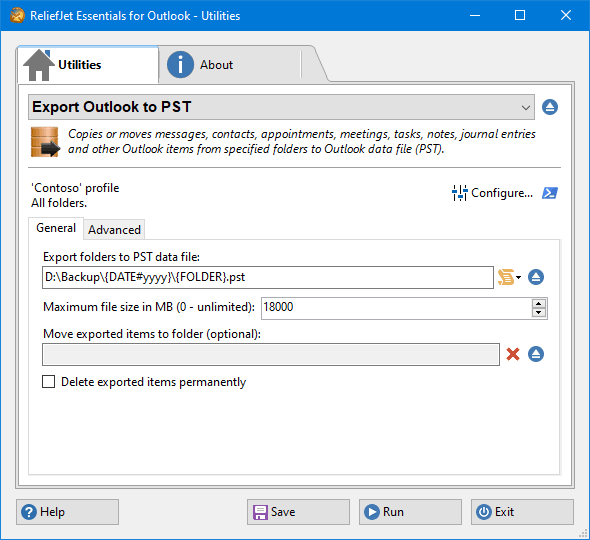Image resolution: width=590 pixels, height=540 pixels.
Task: Click the Run button
Action: tap(410, 512)
